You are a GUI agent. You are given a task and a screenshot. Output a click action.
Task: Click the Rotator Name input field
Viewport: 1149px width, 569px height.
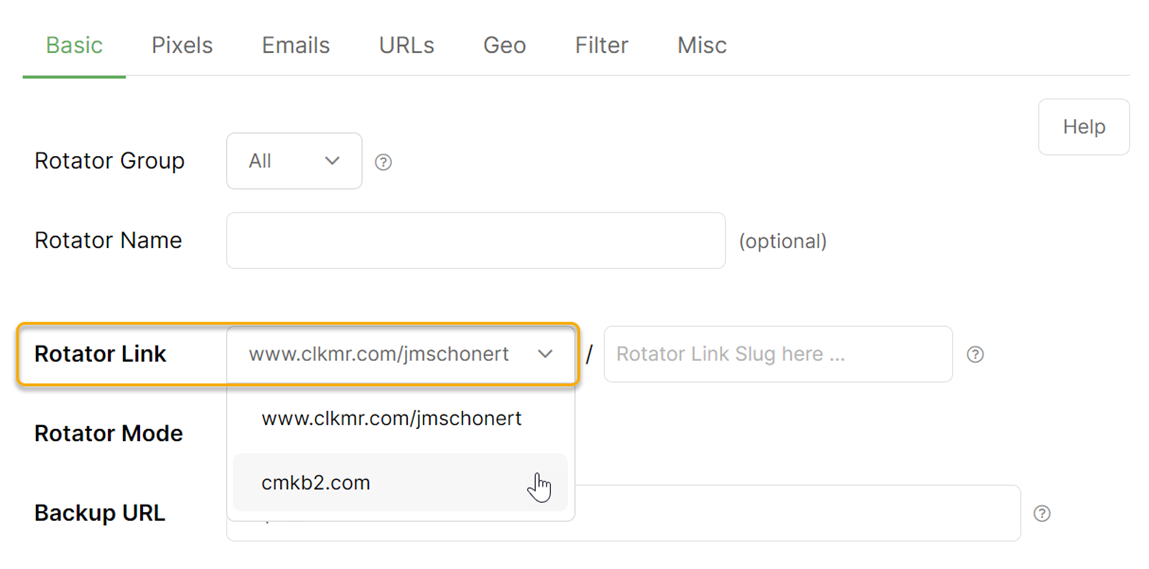click(x=475, y=241)
